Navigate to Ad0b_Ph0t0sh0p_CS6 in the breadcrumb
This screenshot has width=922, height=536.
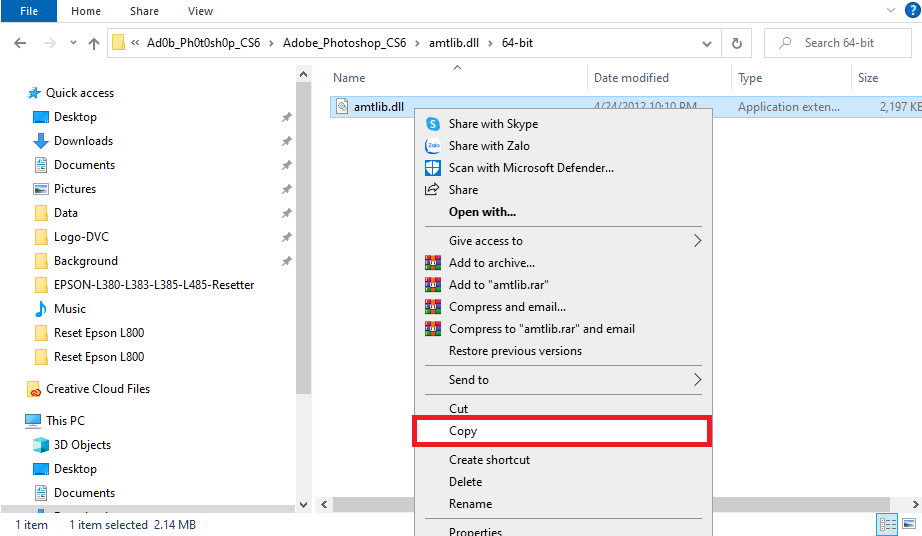[203, 43]
